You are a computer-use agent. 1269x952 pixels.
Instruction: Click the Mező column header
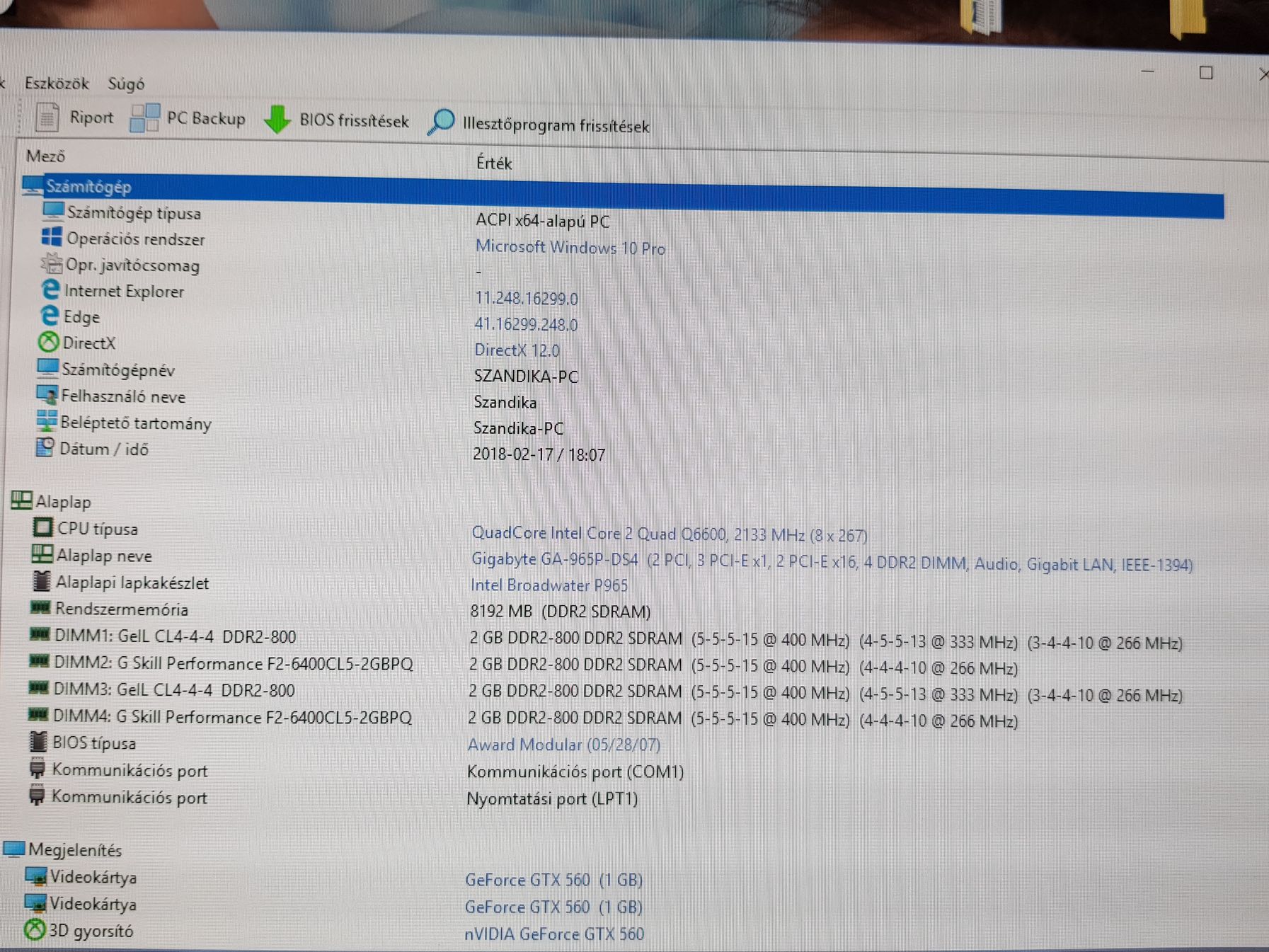click(45, 156)
